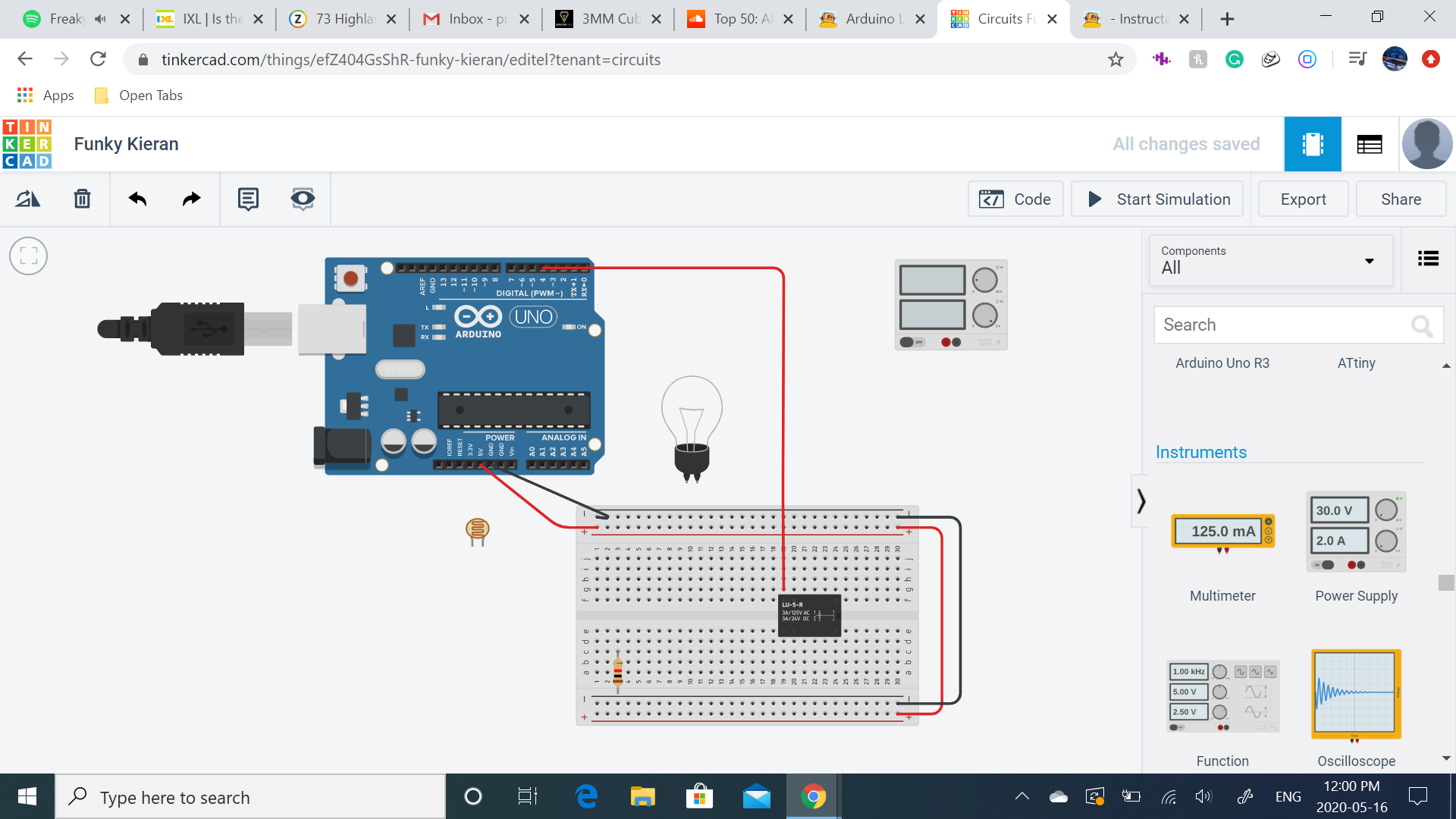Screen dimensions: 1456x819
Task: Open the component list view icon
Action: [1429, 259]
